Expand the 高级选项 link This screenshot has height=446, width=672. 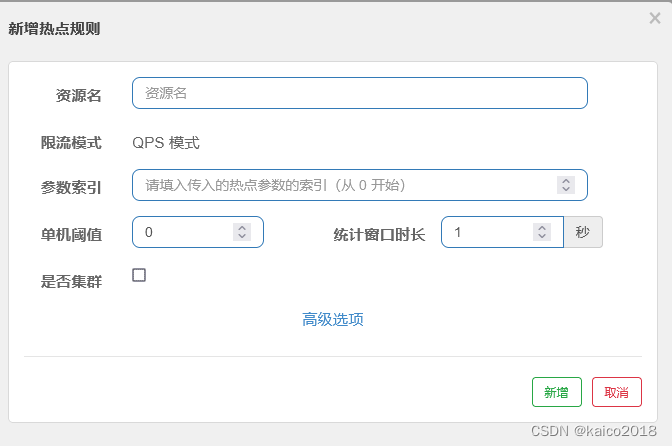333,320
